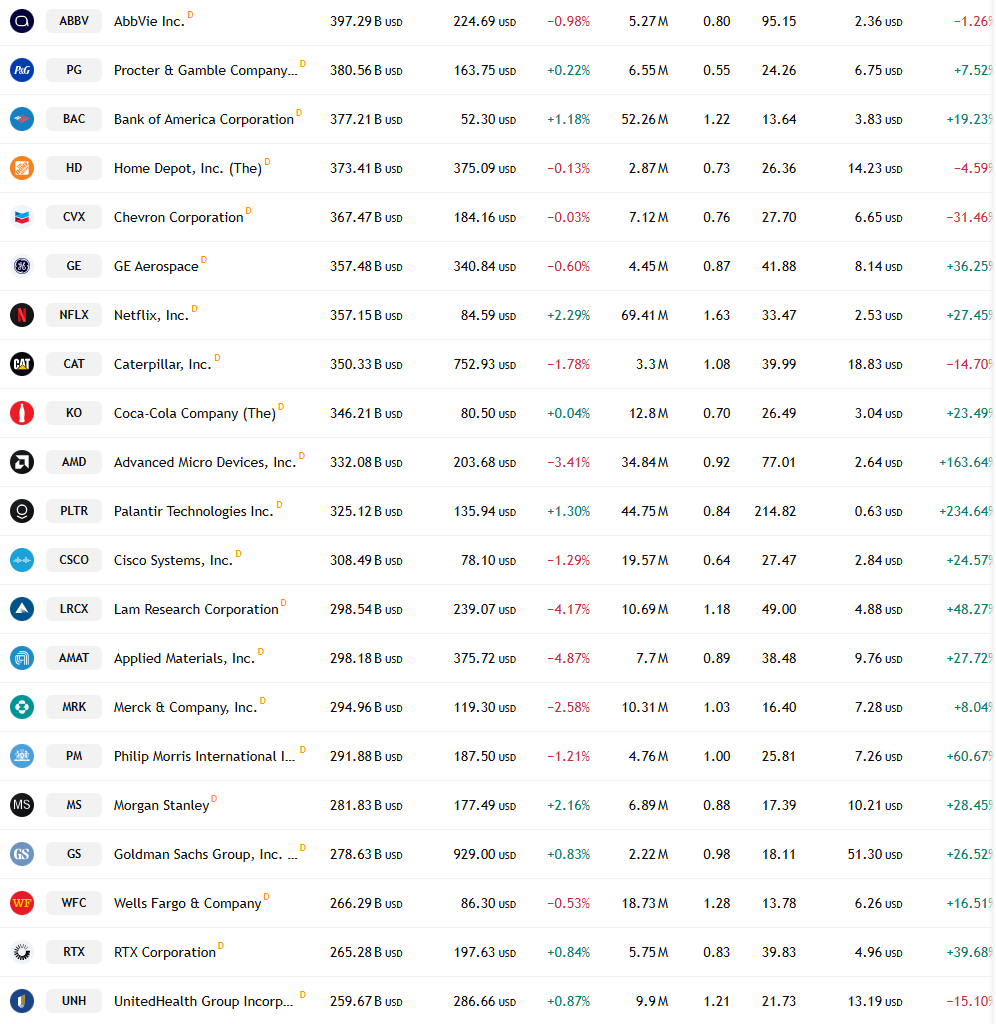Click the Wells Fargo logo icon
996x1024 pixels.
pos(22,903)
